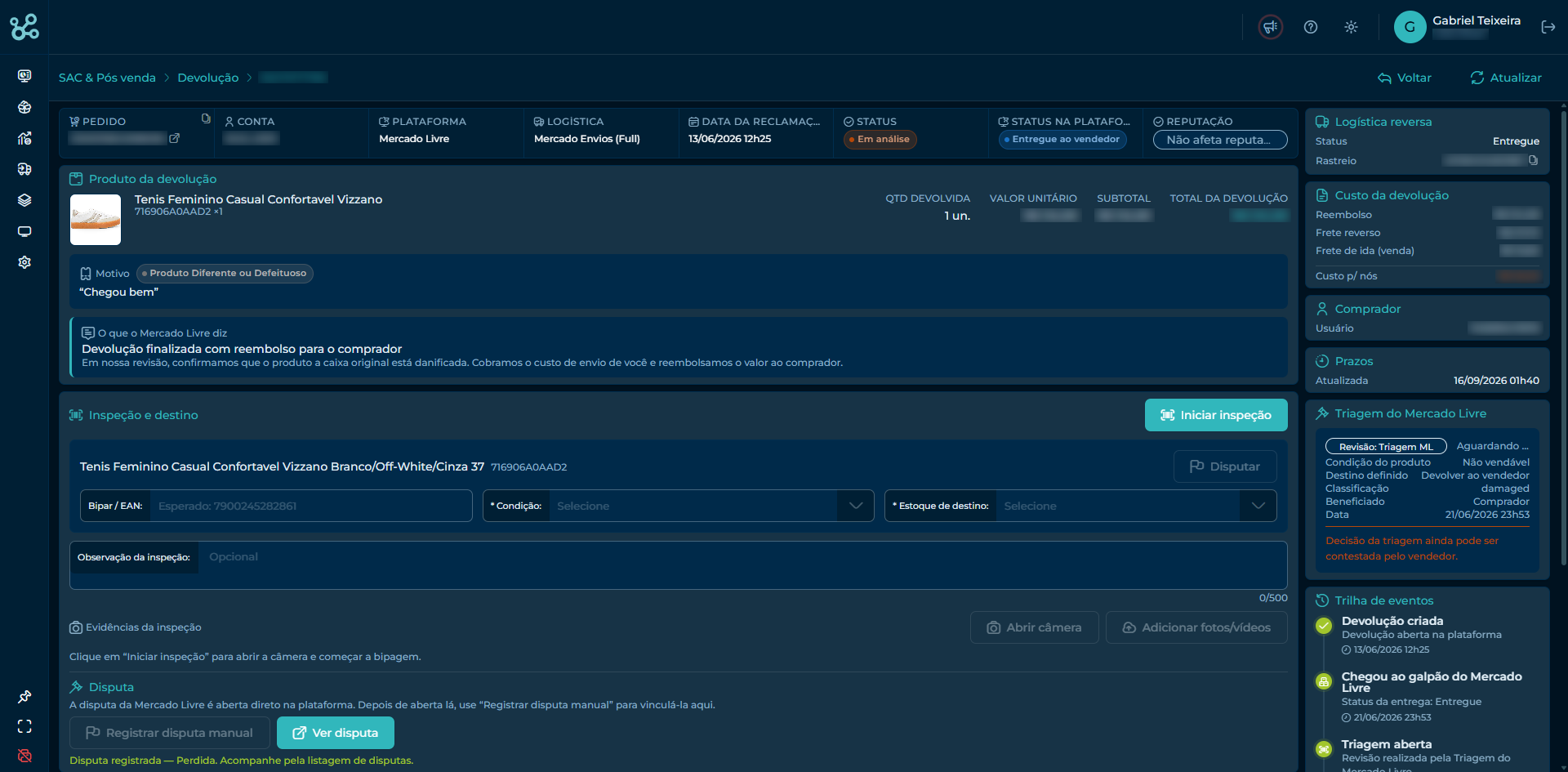1568x772 pixels.
Task: Click the Em análise status badge
Action: pos(880,140)
